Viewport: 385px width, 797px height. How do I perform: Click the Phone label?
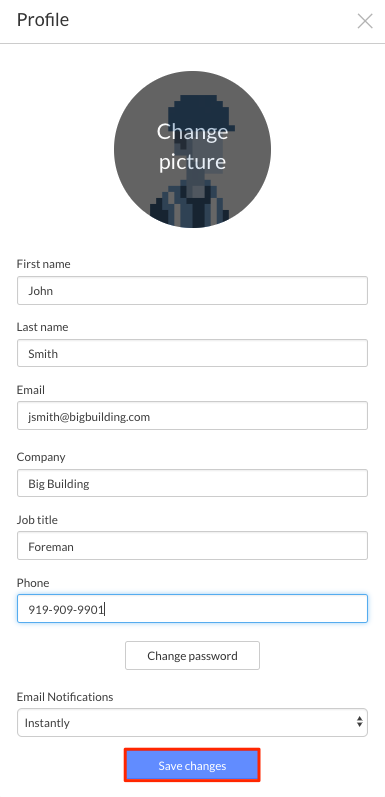[x=33, y=583]
